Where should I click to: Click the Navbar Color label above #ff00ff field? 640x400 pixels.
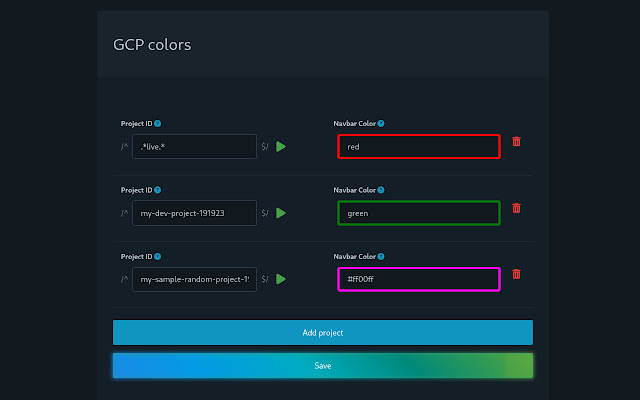pos(354,256)
